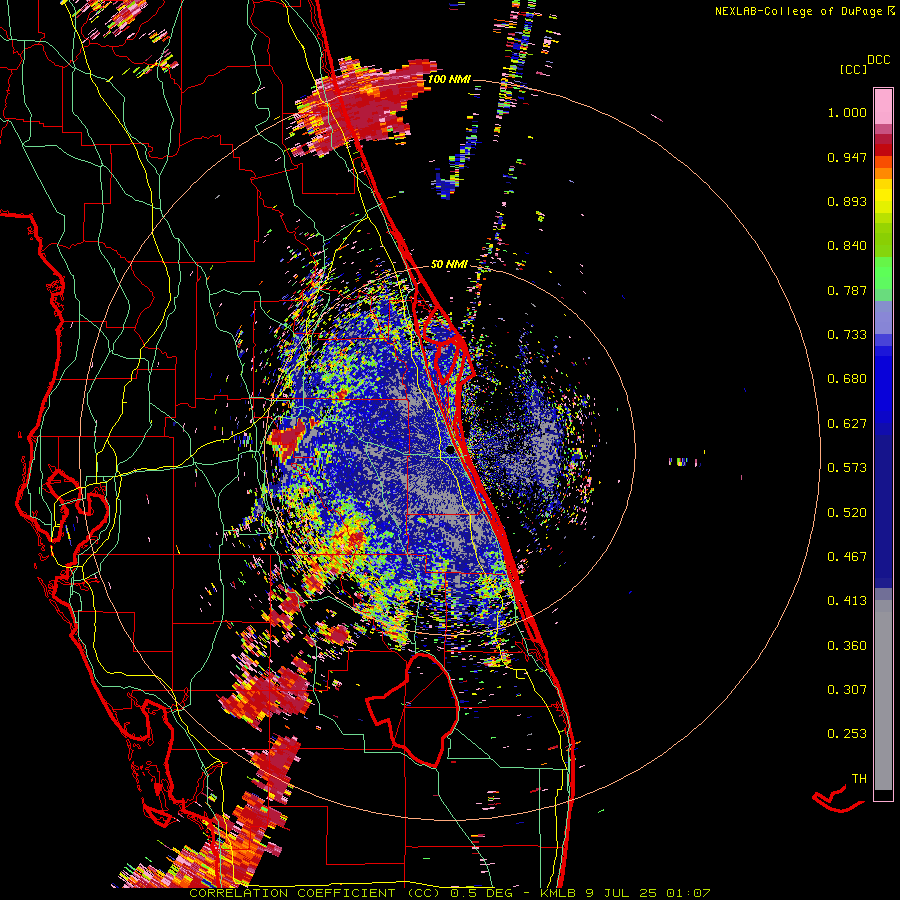This screenshot has height=900, width=900.
Task: Select the DCC label above the color bar
Action: coord(878,60)
